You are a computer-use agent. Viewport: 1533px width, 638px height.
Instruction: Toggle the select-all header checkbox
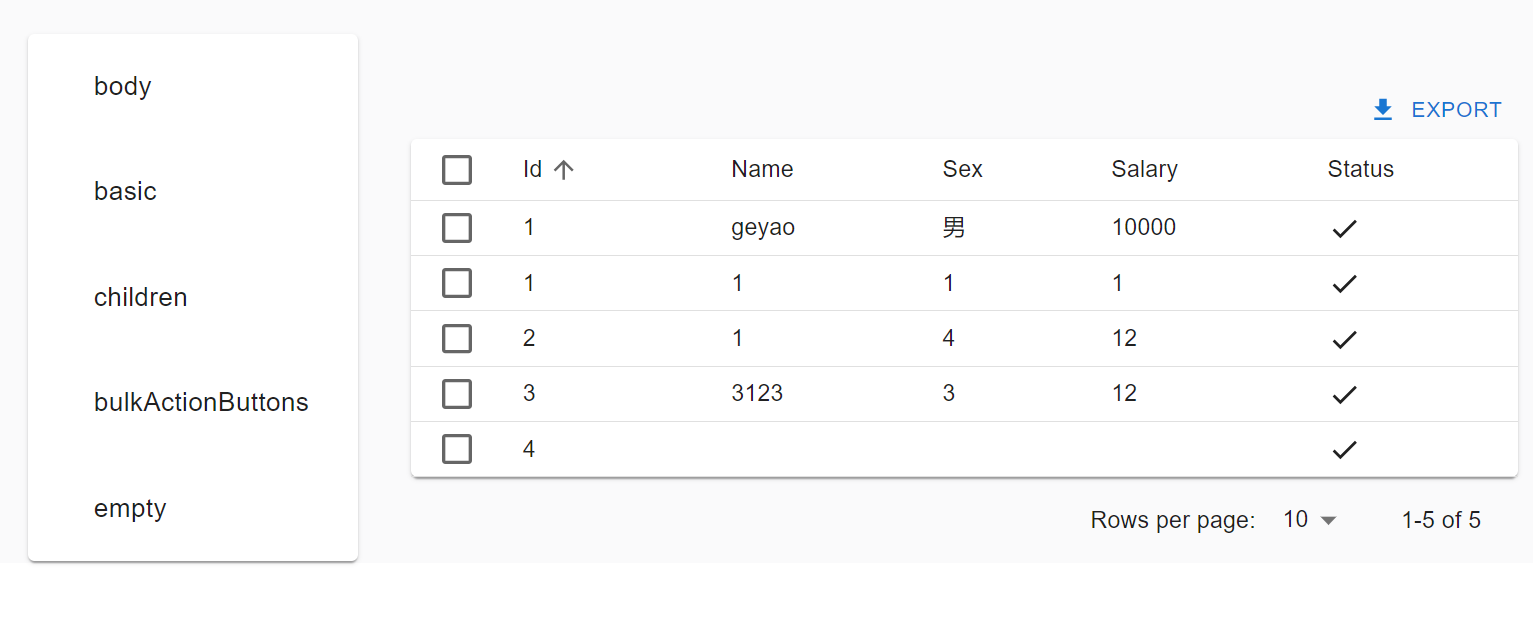pyautogui.click(x=457, y=170)
